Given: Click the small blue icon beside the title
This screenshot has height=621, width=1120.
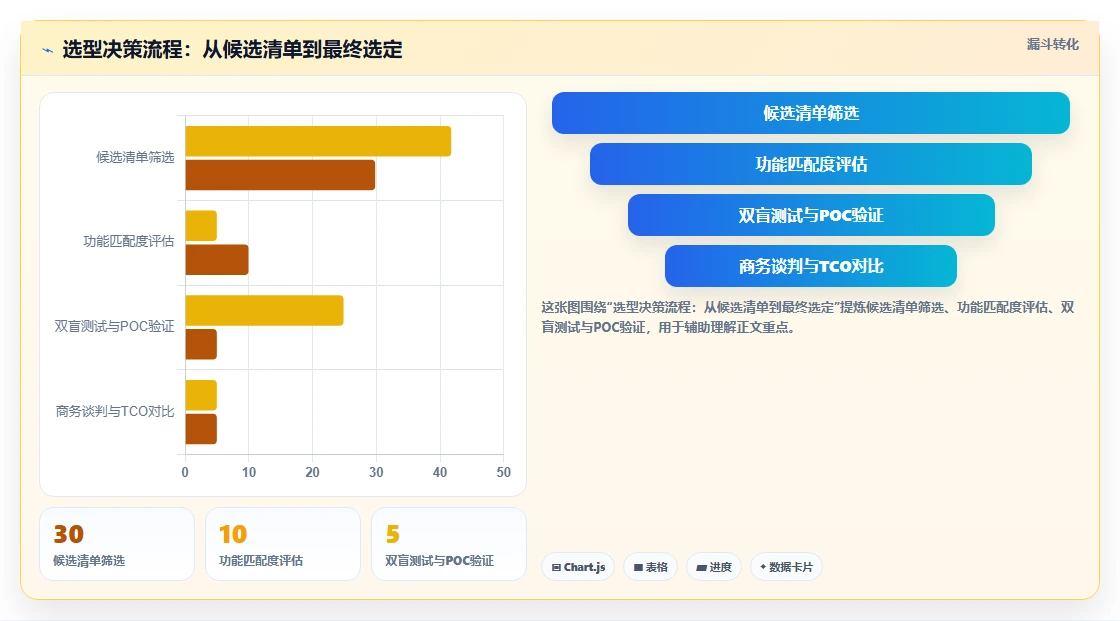Looking at the screenshot, I should tap(48, 50).
